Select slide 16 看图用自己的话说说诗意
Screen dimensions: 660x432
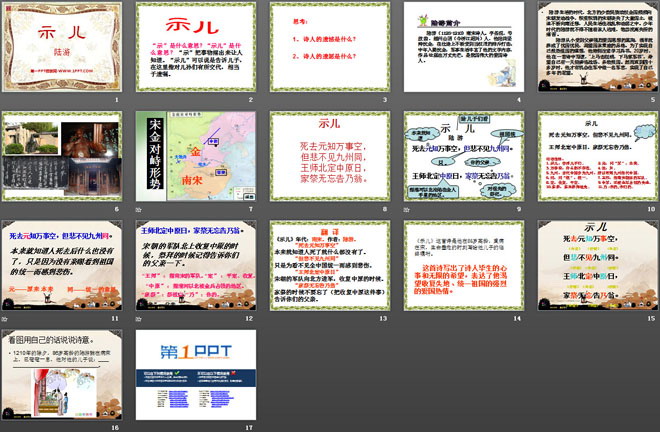[x=62, y=375]
